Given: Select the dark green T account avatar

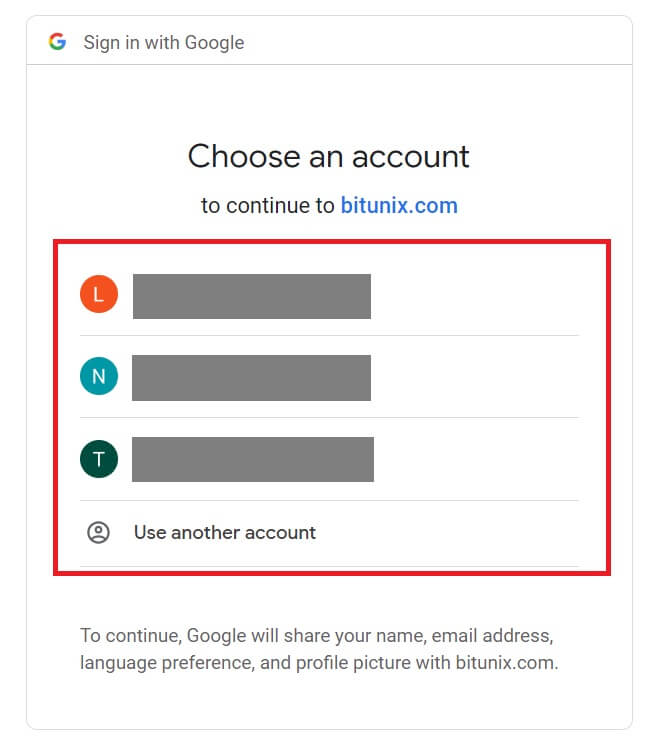Looking at the screenshot, I should 98,459.
